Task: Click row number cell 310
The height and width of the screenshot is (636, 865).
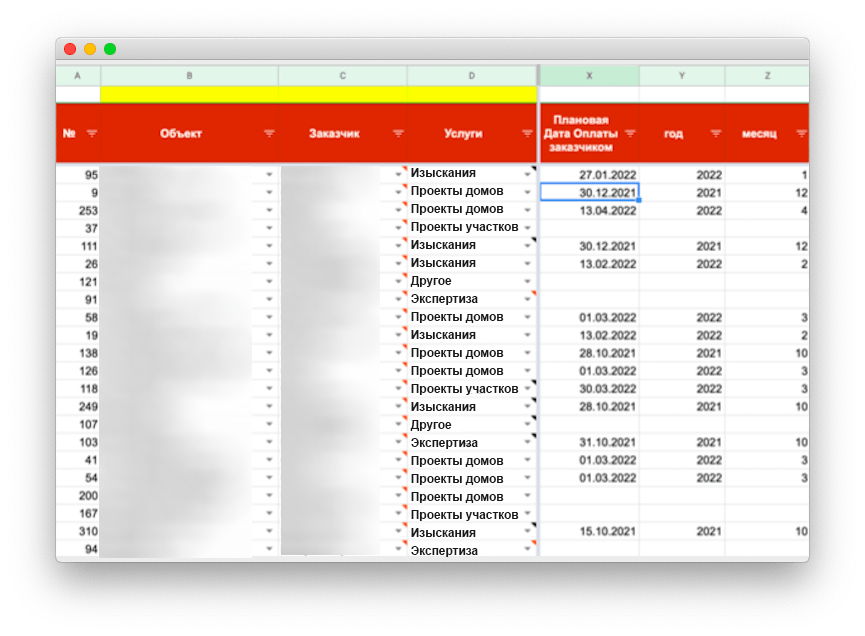Action: [x=78, y=532]
